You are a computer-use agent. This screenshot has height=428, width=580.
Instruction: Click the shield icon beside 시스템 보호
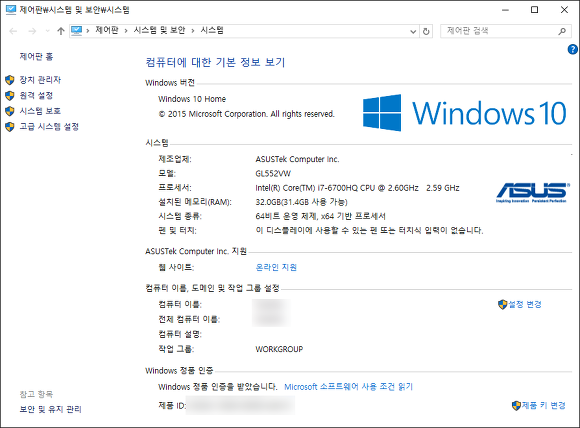10,111
